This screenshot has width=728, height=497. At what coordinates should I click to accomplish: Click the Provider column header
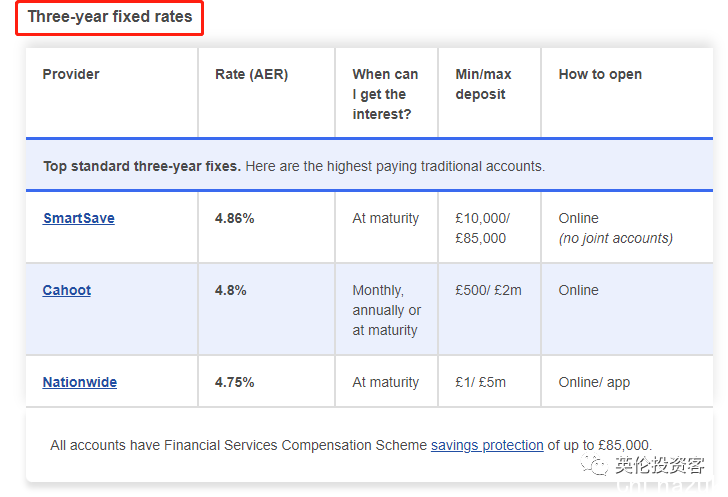coord(71,74)
